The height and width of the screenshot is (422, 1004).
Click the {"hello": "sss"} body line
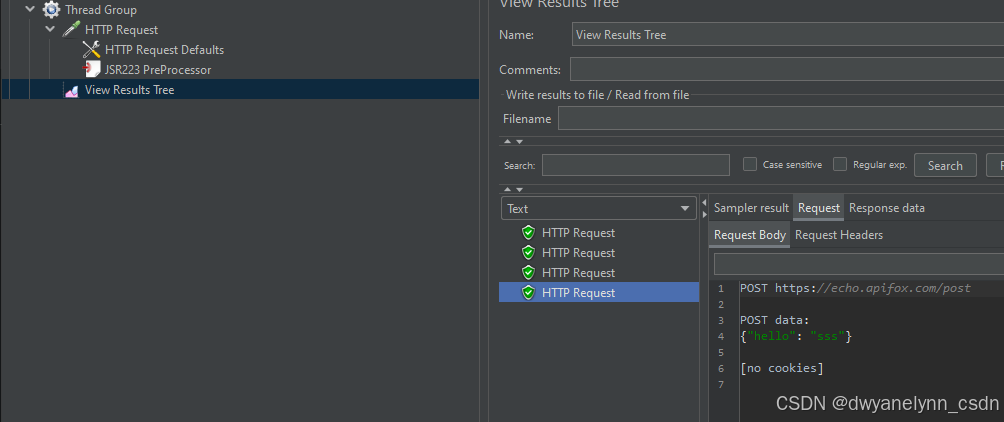[x=796, y=336]
